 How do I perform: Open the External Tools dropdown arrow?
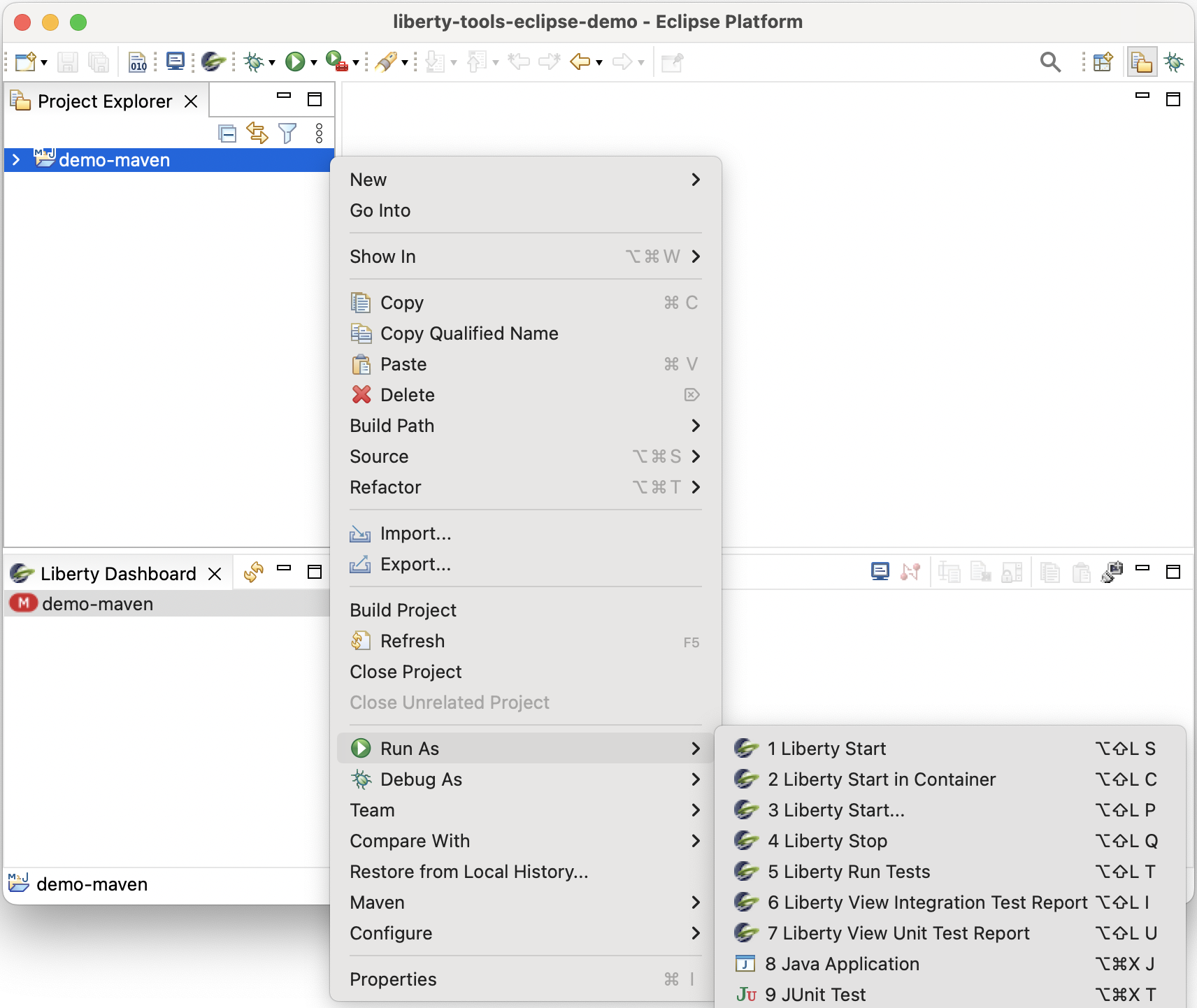coord(356,63)
